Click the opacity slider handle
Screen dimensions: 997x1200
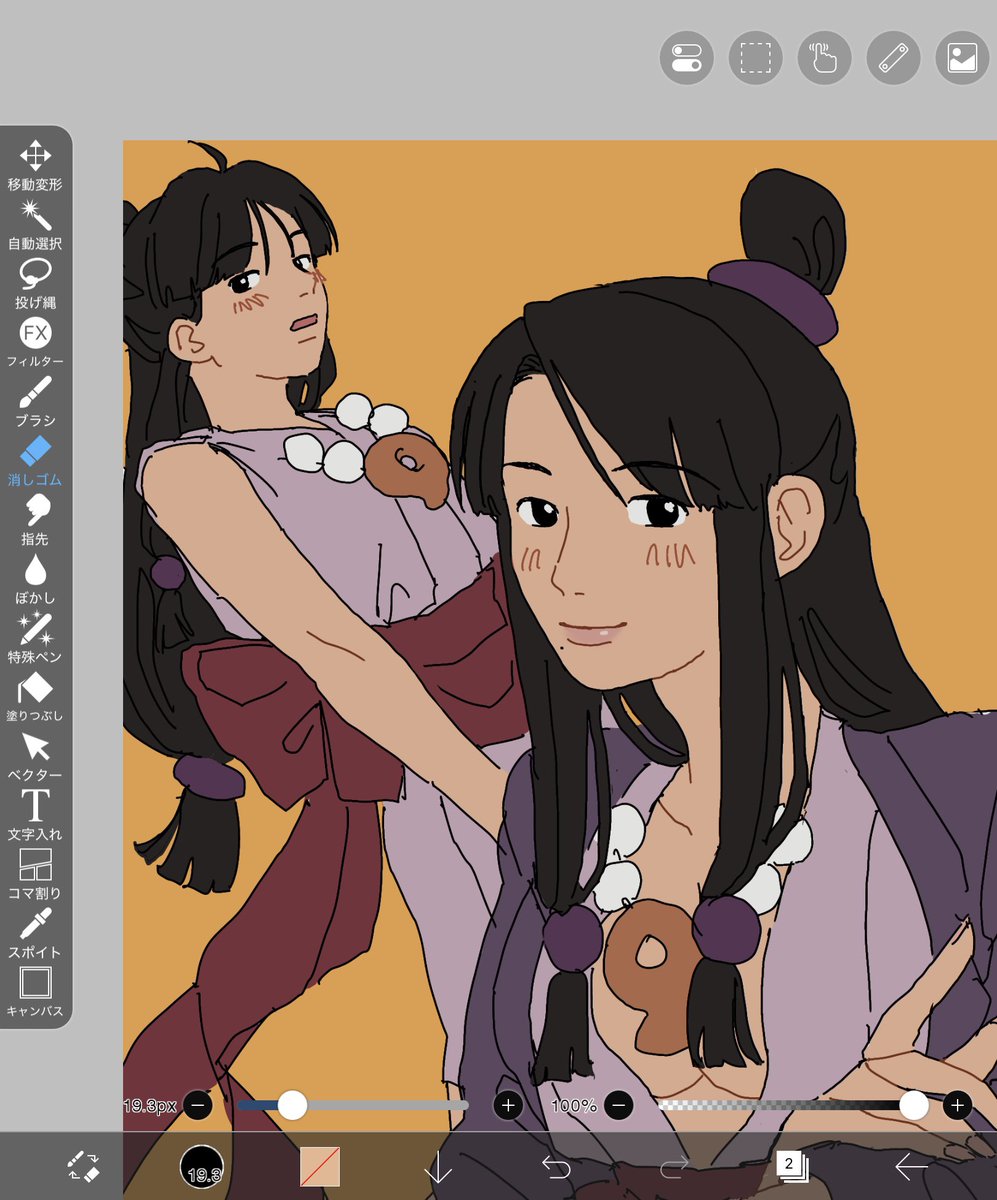(914, 1104)
